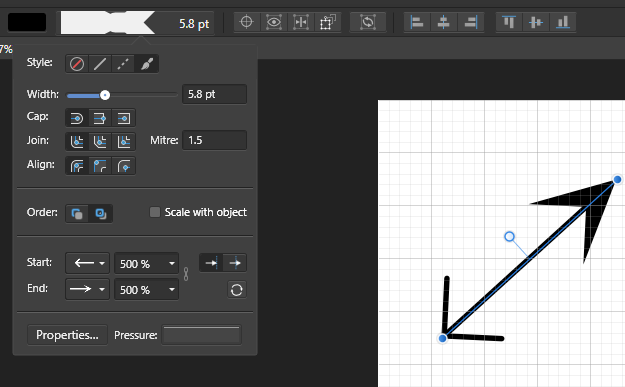Open the End arrowhead style dropdown

click(x=87, y=289)
